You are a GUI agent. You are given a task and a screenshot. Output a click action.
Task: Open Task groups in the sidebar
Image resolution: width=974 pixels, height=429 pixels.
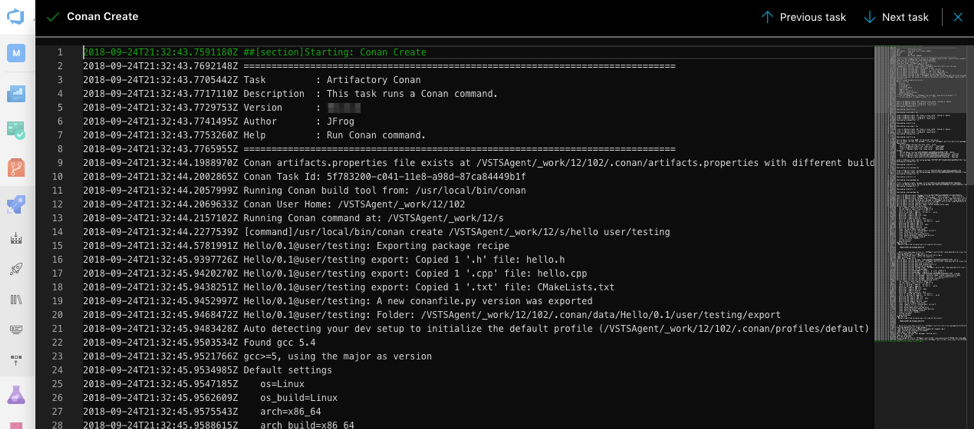click(16, 329)
